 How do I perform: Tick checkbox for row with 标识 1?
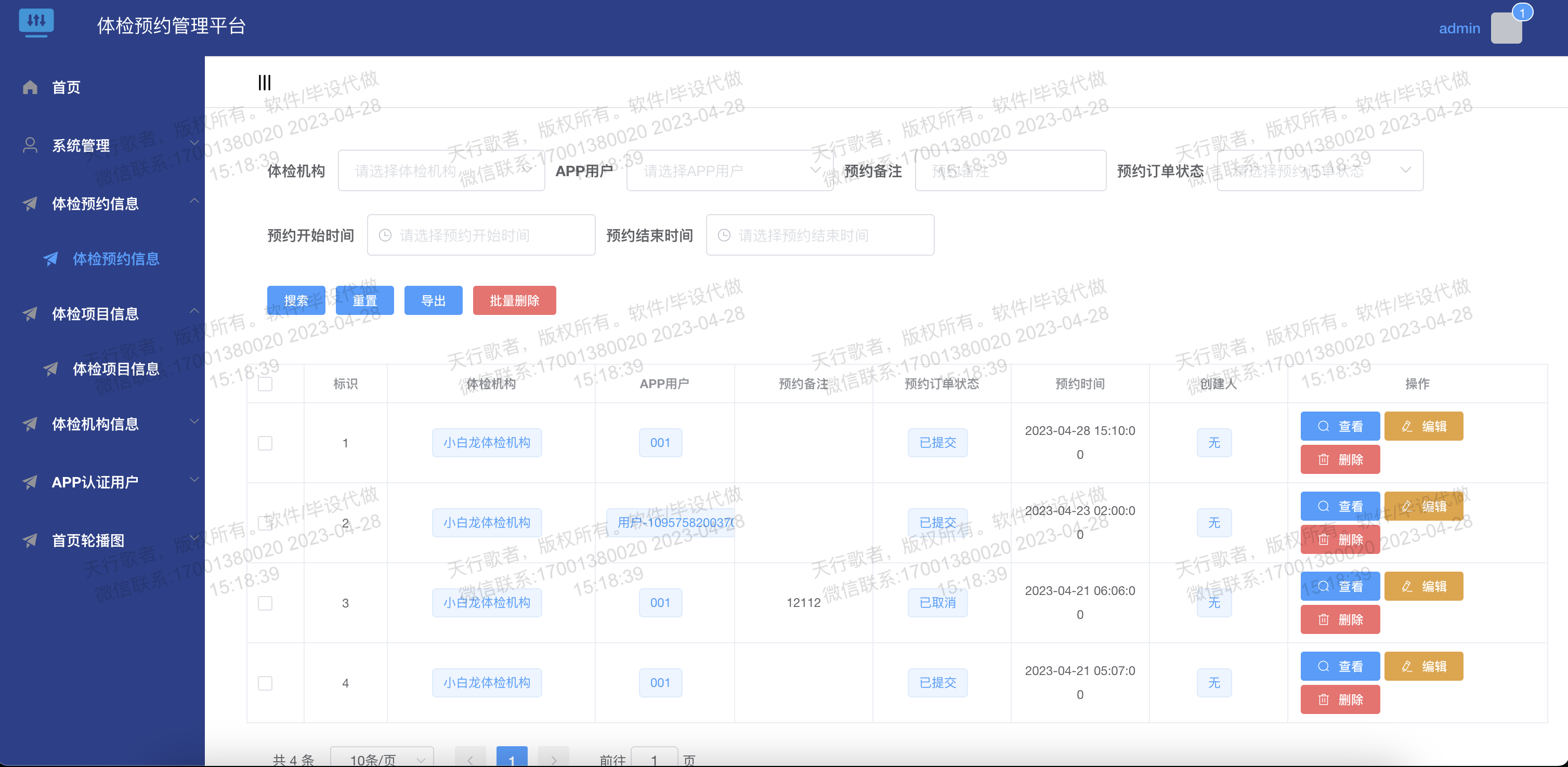pyautogui.click(x=265, y=443)
